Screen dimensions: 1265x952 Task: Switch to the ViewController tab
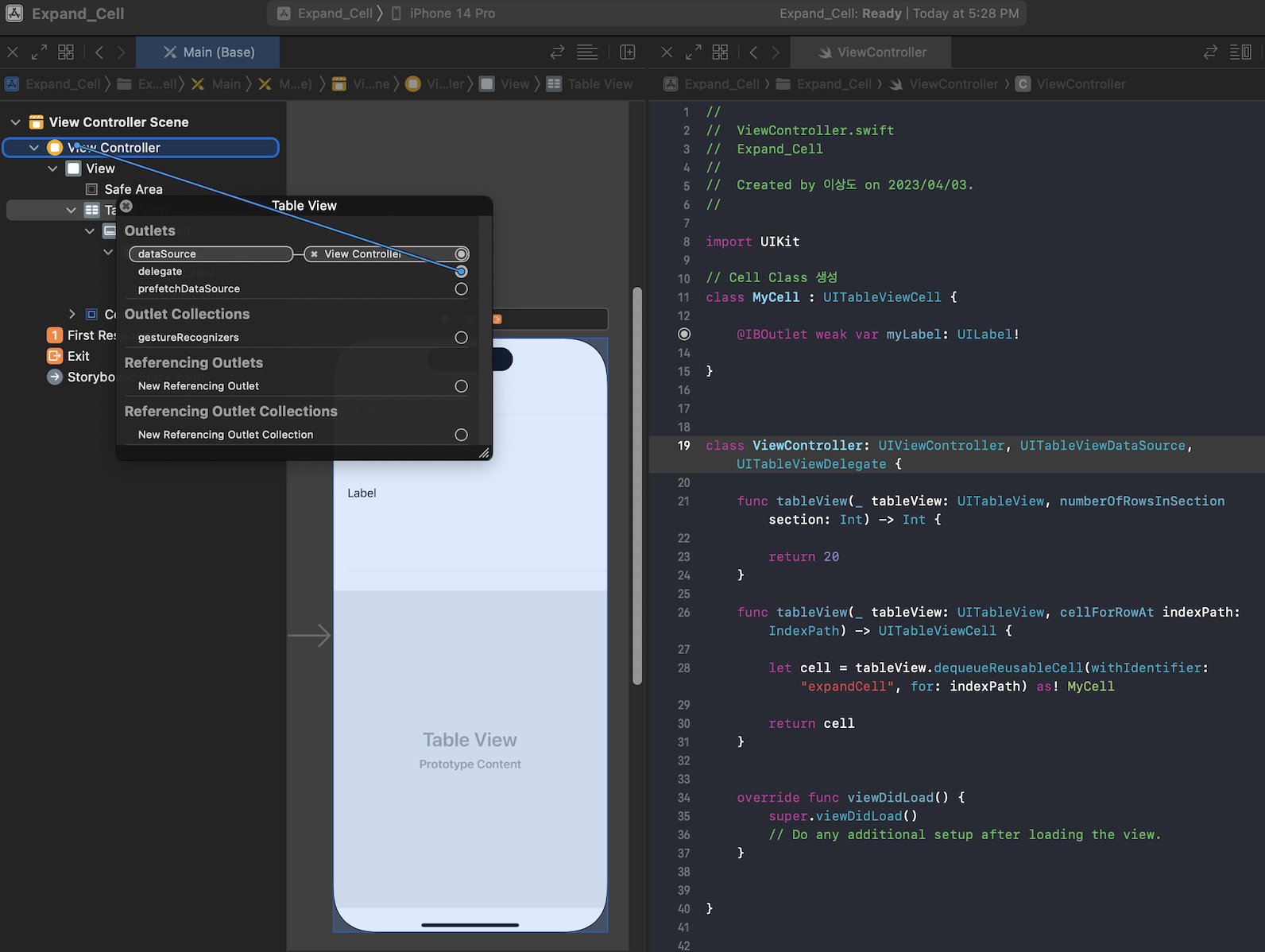pyautogui.click(x=872, y=52)
